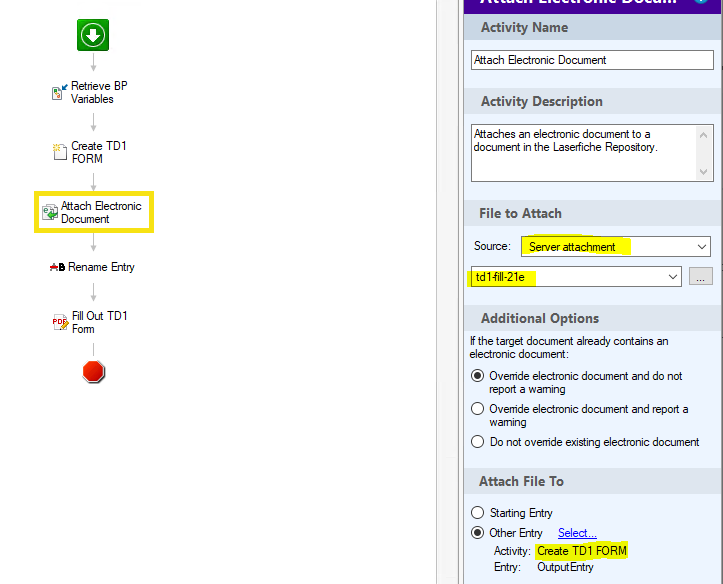Click the Activity Description section header
The image size is (723, 584).
pos(593,101)
